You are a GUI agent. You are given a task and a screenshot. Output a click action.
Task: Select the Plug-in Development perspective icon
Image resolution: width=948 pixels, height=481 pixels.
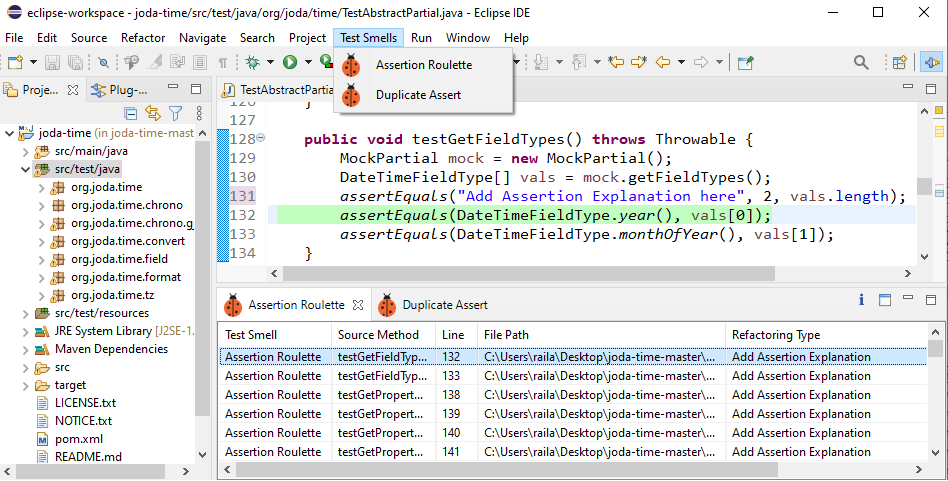point(932,62)
